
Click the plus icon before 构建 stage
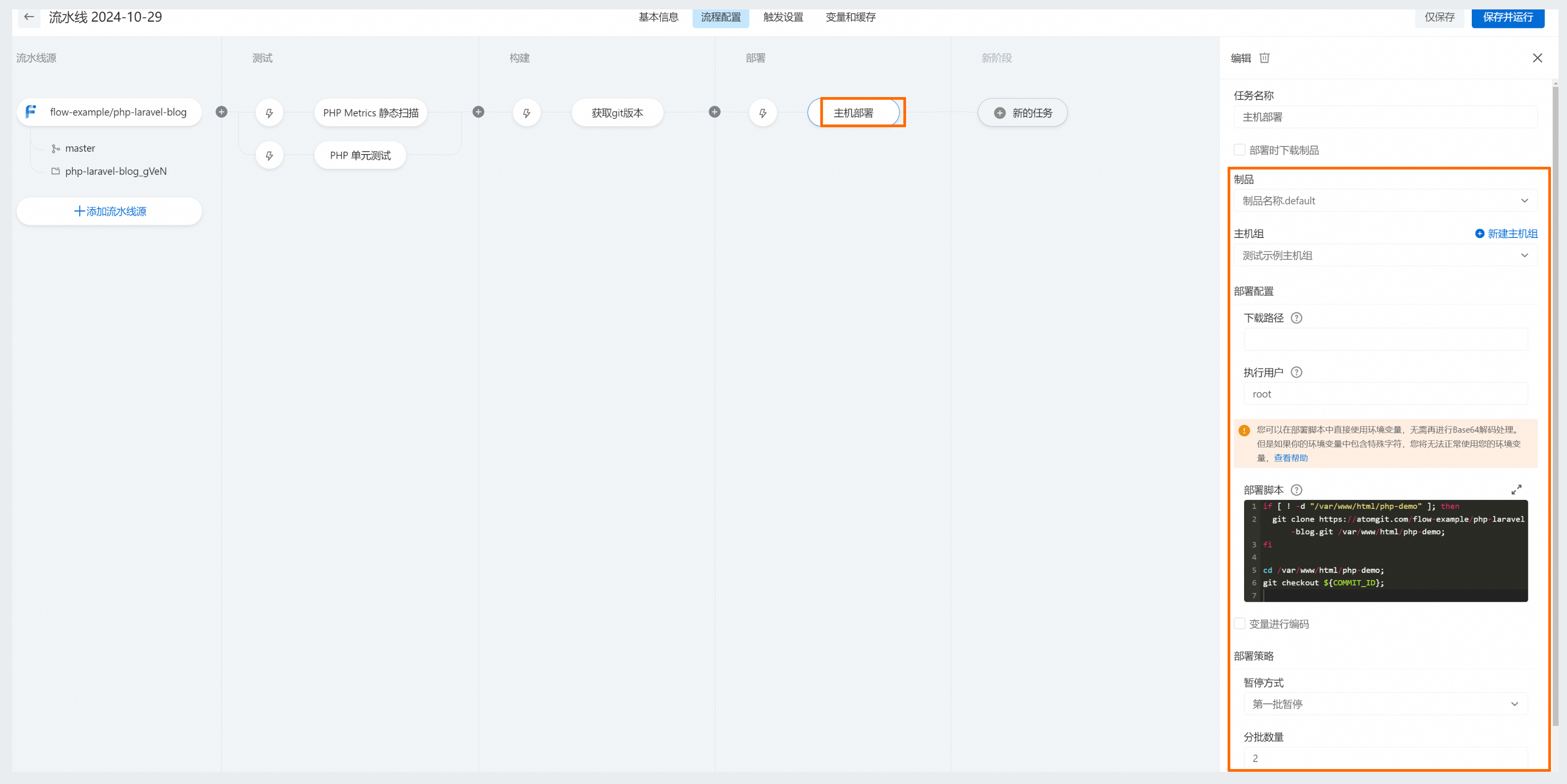click(479, 112)
